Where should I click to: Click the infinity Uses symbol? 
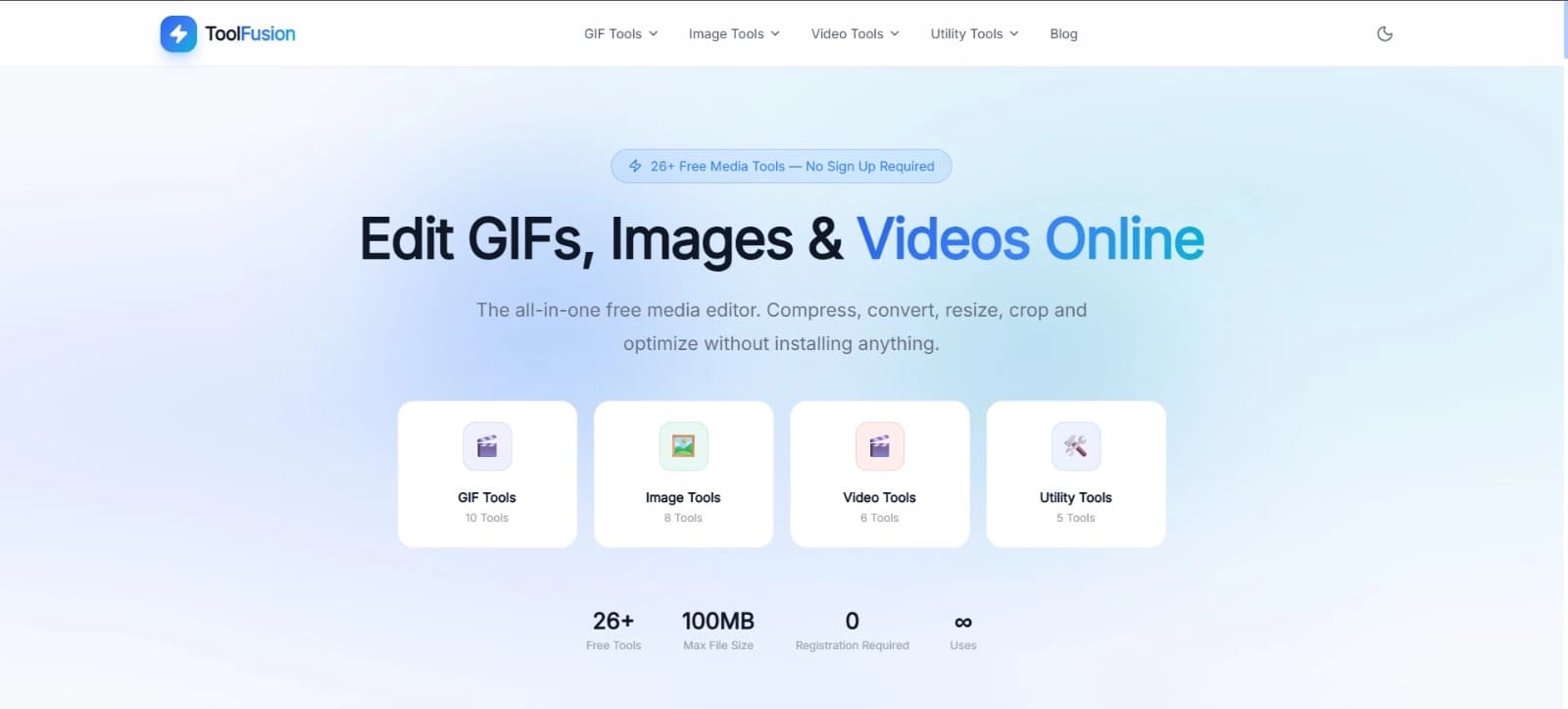point(963,622)
